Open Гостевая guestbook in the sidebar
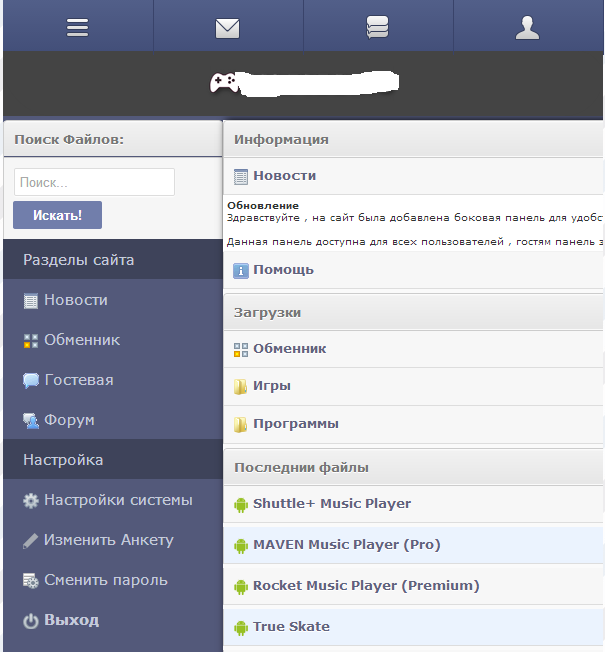 click(78, 380)
